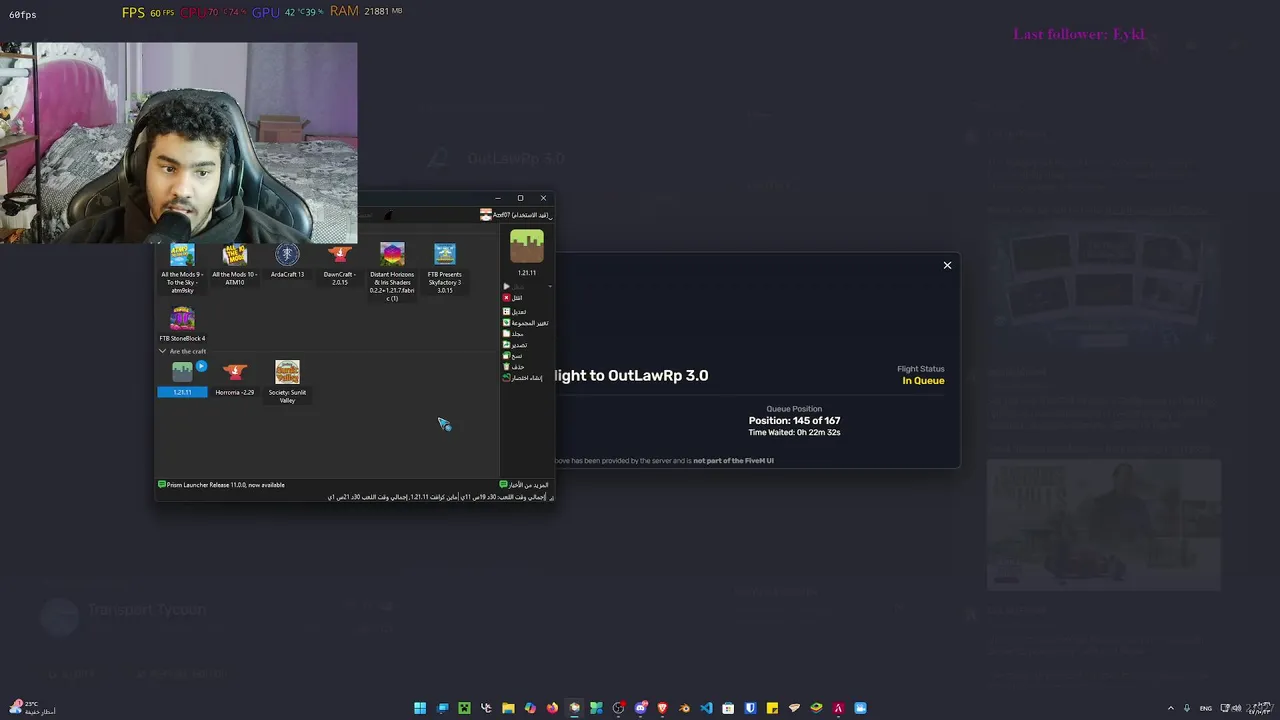This screenshot has height=720, width=1280.
Task: Click the red Kill instance button
Action: [x=512, y=298]
